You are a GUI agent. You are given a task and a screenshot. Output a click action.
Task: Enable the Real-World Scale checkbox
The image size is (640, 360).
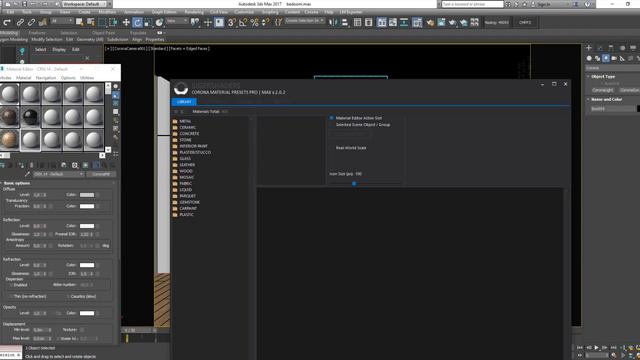pos(332,148)
